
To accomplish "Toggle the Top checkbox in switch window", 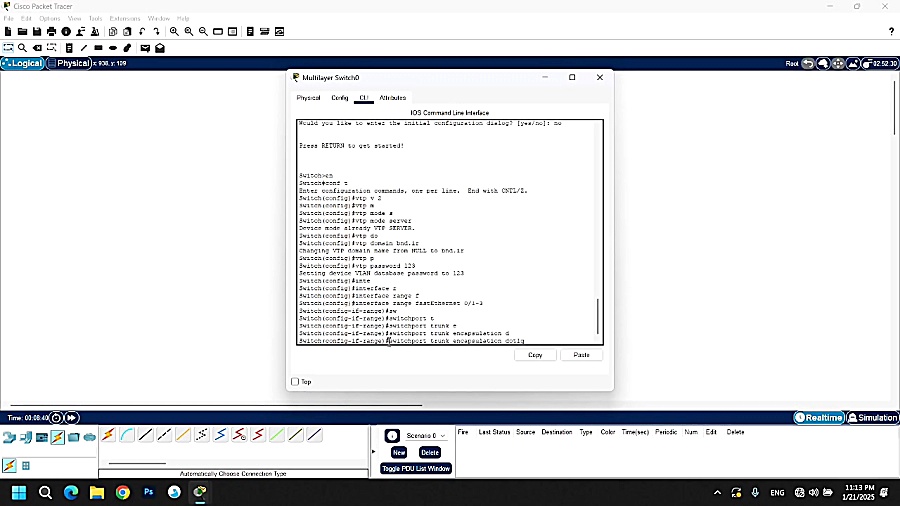I will 295,382.
